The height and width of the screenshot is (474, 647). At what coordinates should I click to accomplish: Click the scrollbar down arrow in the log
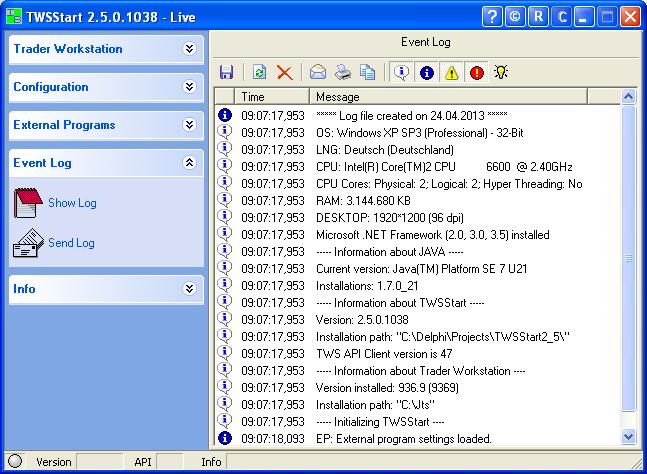(628, 437)
